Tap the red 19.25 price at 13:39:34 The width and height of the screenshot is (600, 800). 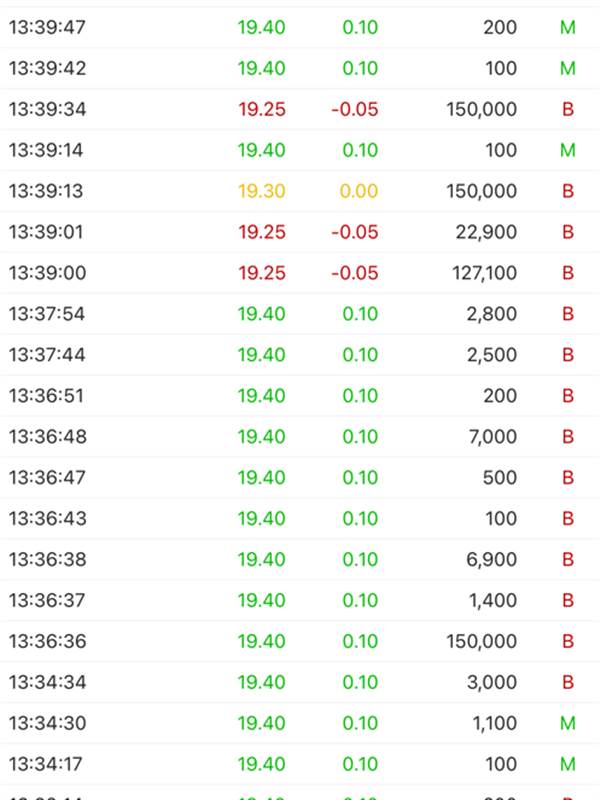[x=262, y=109]
